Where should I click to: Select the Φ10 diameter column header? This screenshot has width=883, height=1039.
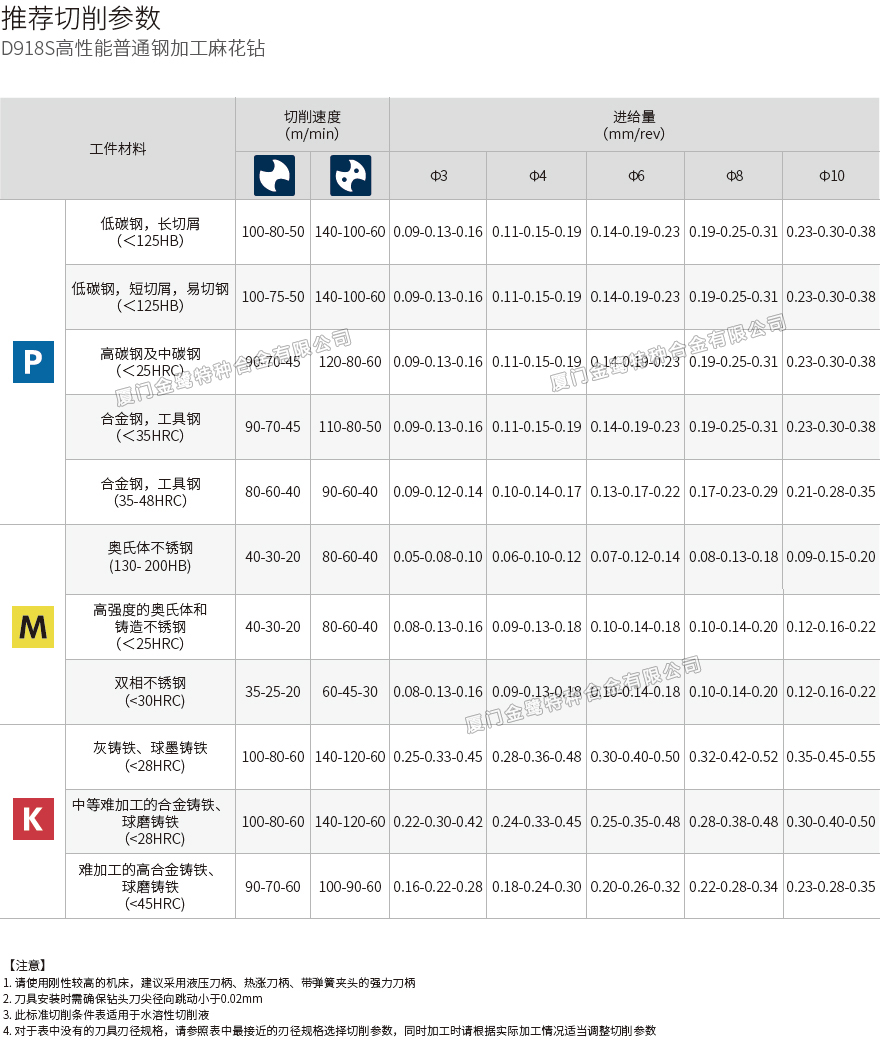point(831,176)
